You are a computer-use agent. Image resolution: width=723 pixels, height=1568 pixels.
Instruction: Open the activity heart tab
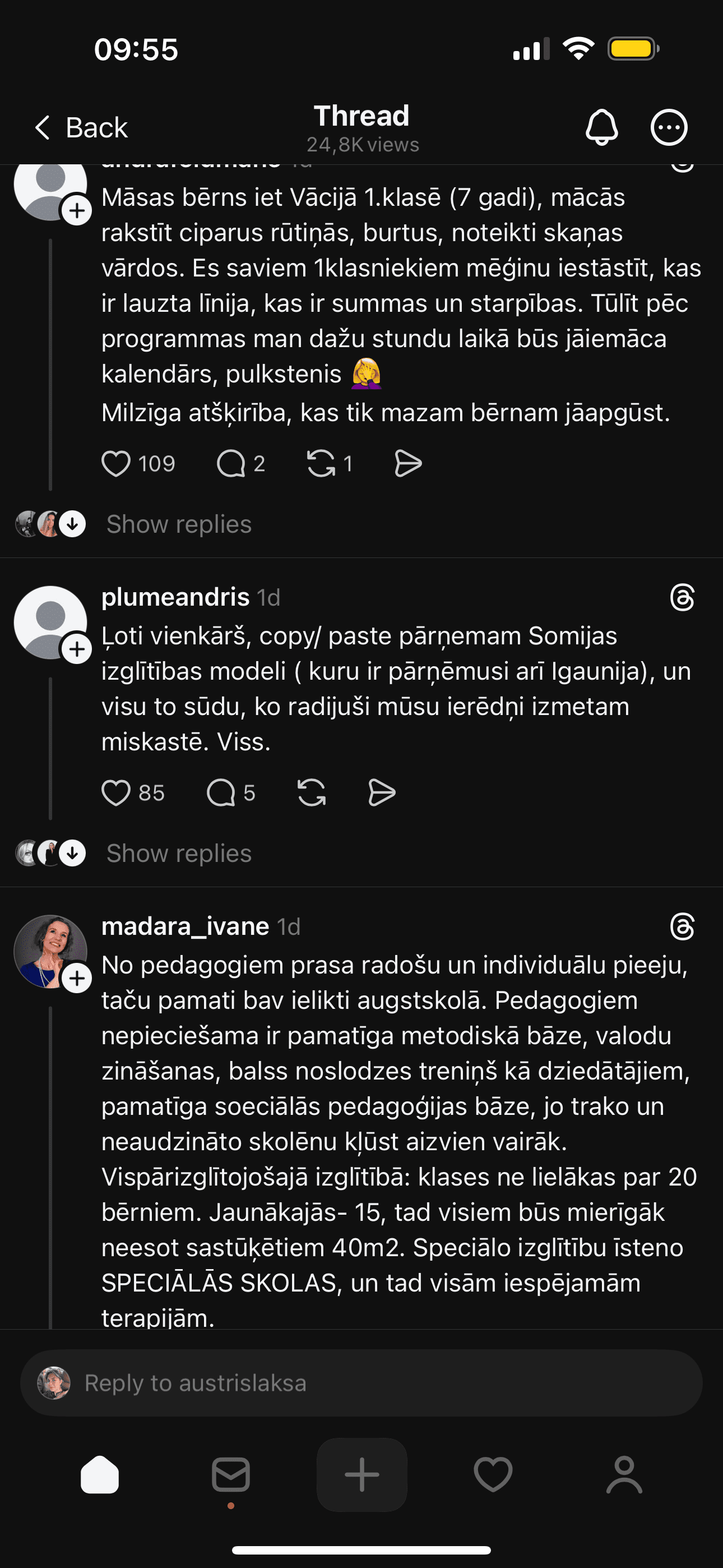coord(493,1474)
